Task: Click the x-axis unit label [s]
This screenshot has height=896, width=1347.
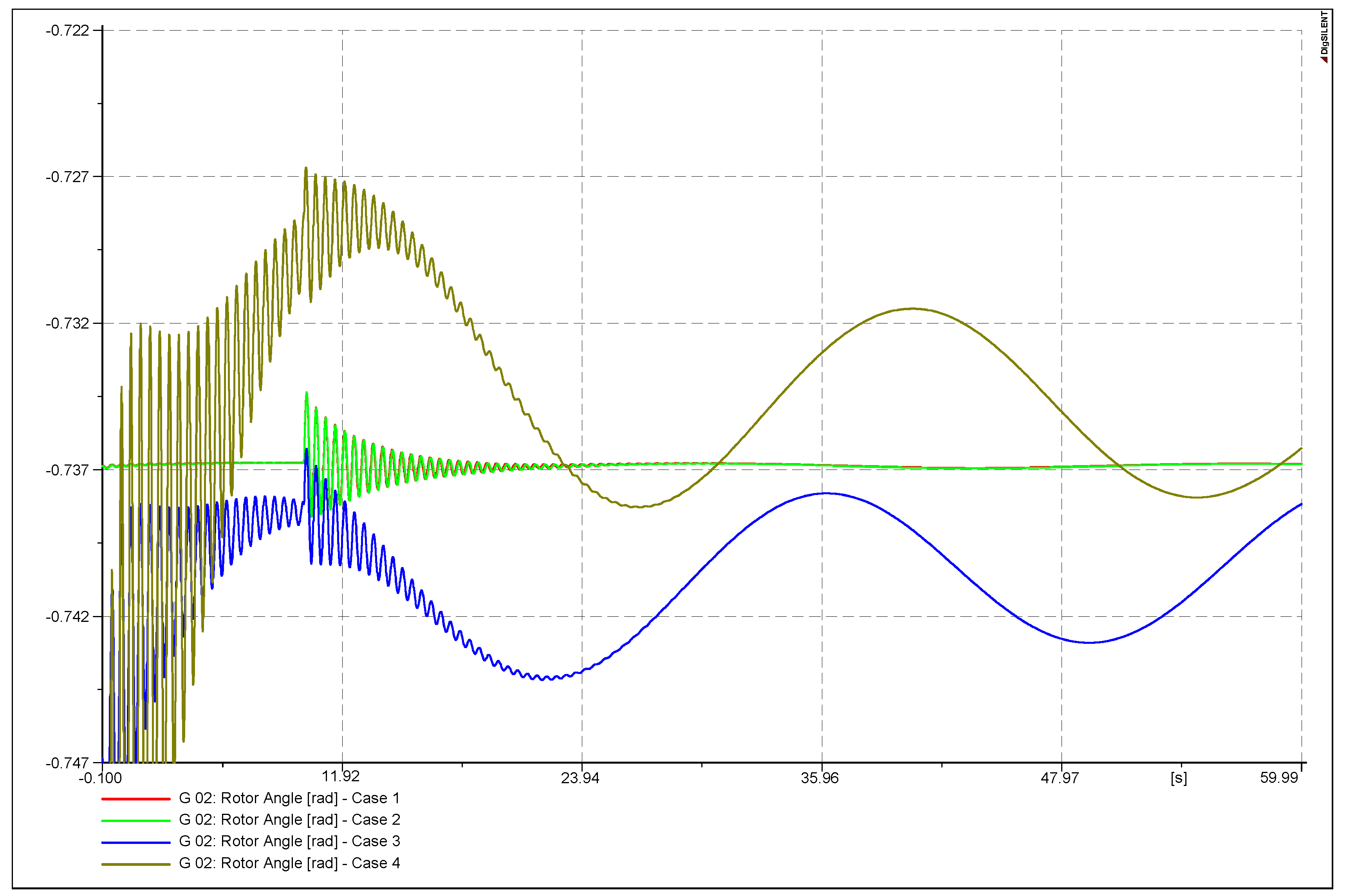Action: coord(1179,778)
